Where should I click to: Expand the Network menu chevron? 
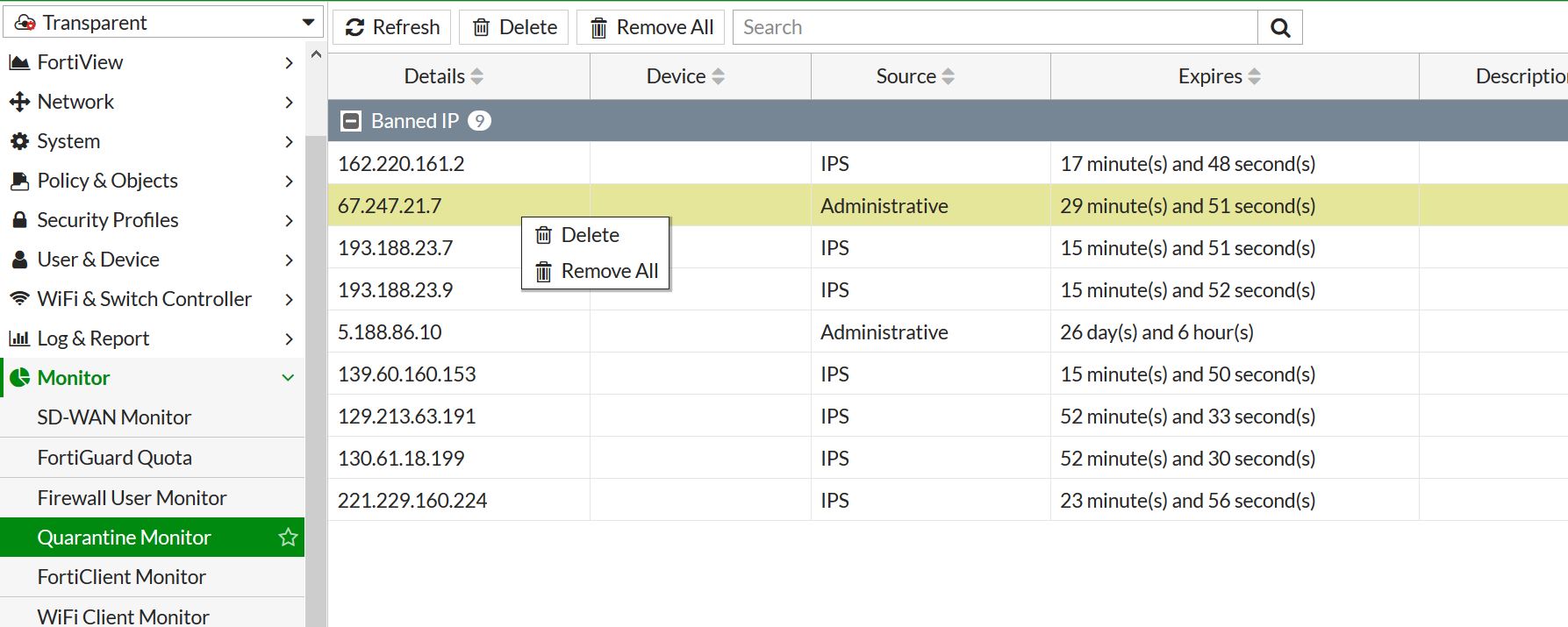[289, 103]
